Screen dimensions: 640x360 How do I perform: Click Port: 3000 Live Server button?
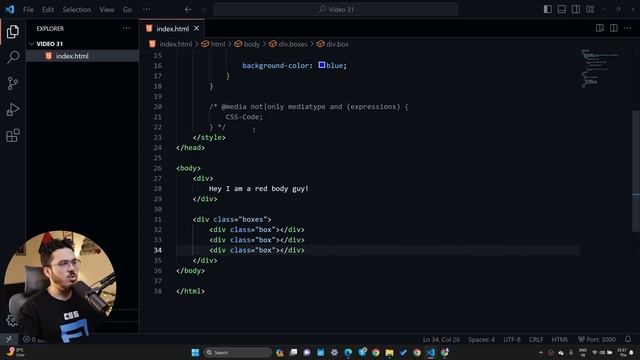(x=597, y=340)
